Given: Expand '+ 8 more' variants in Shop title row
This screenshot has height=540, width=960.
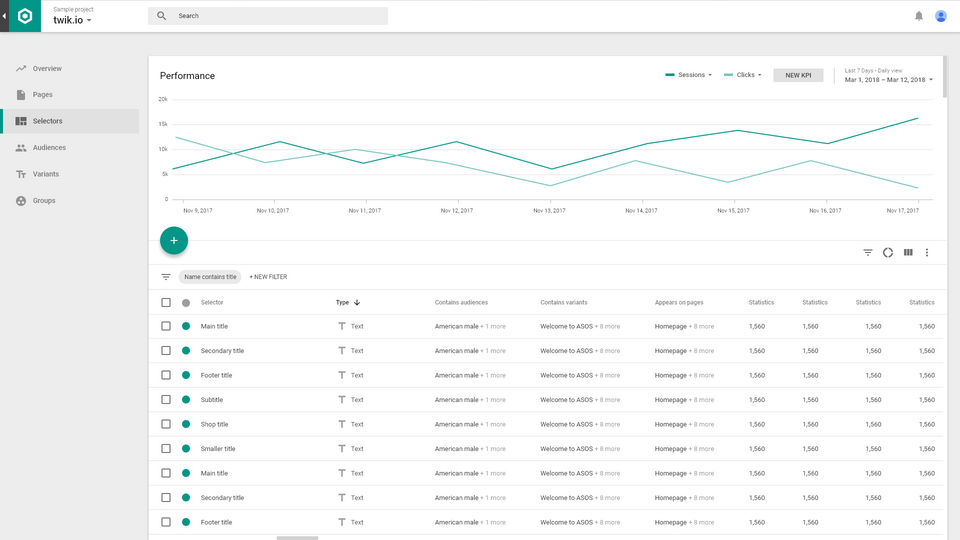Looking at the screenshot, I should click(607, 424).
